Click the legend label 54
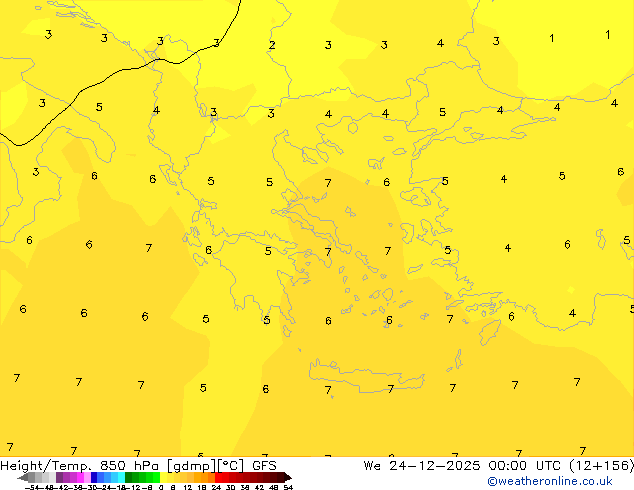The height and width of the screenshot is (490, 634). [288, 488]
